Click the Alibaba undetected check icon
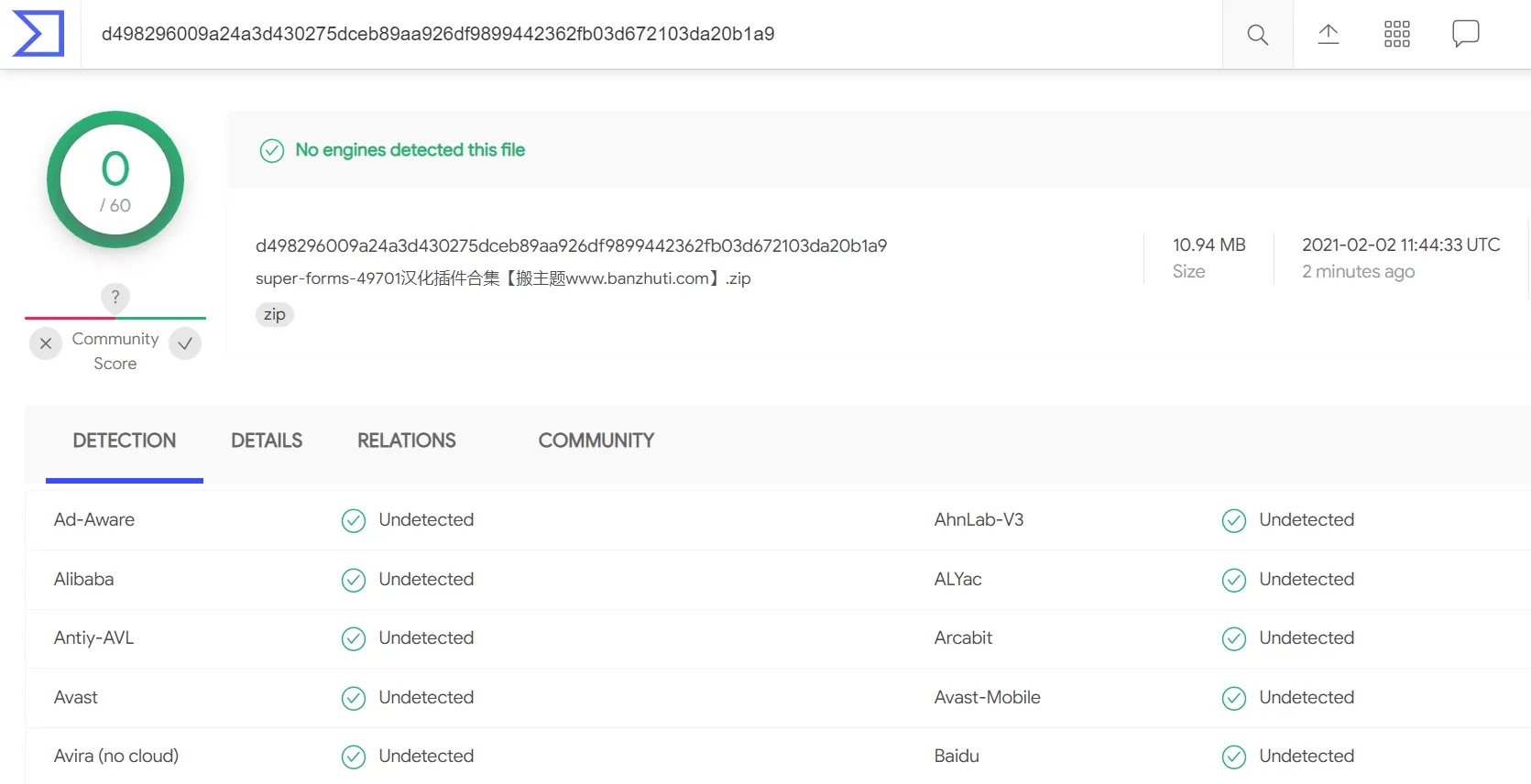Viewport: 1531px width, 784px height. point(354,581)
